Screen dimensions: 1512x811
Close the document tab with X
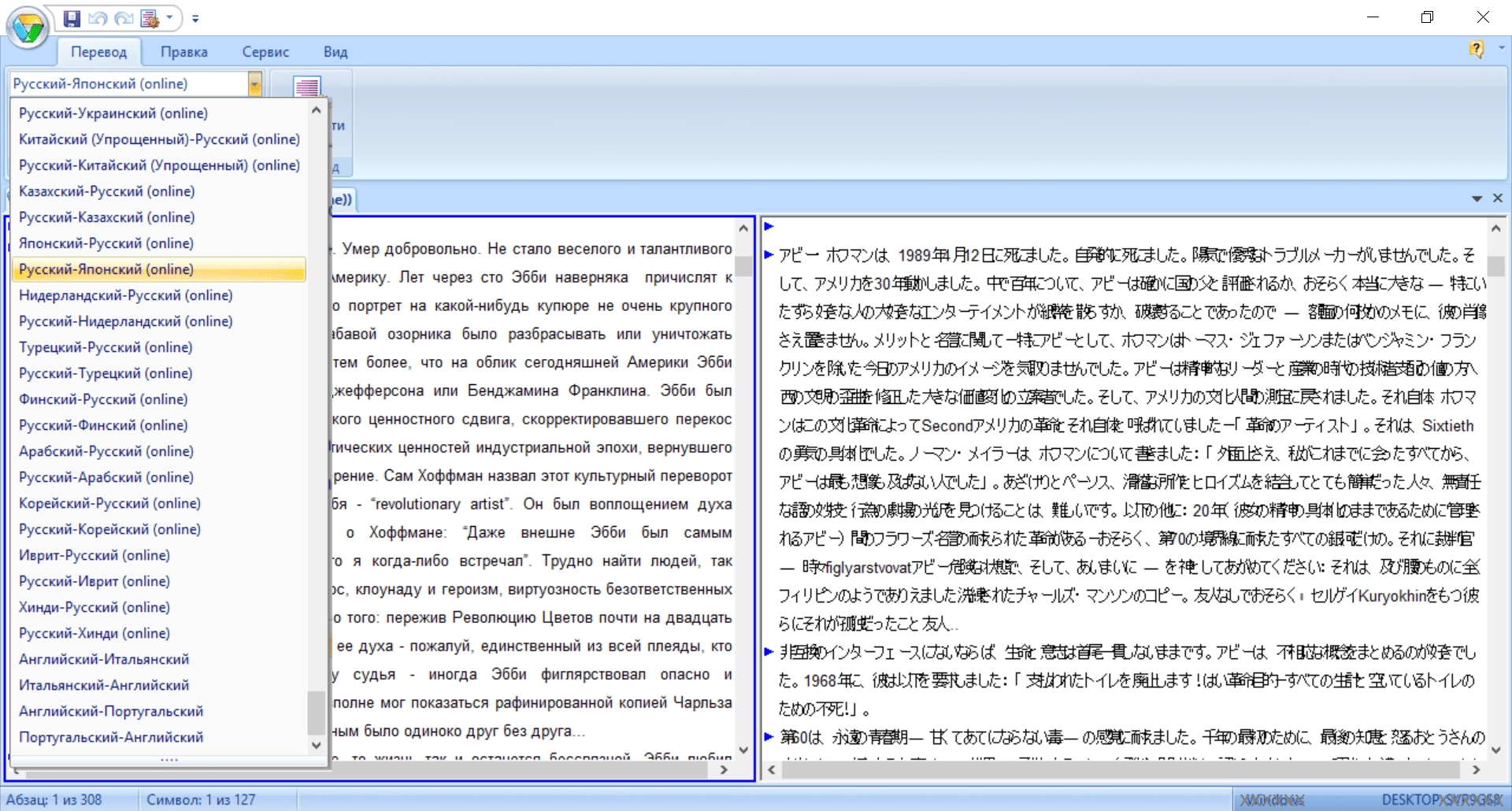[x=1498, y=198]
